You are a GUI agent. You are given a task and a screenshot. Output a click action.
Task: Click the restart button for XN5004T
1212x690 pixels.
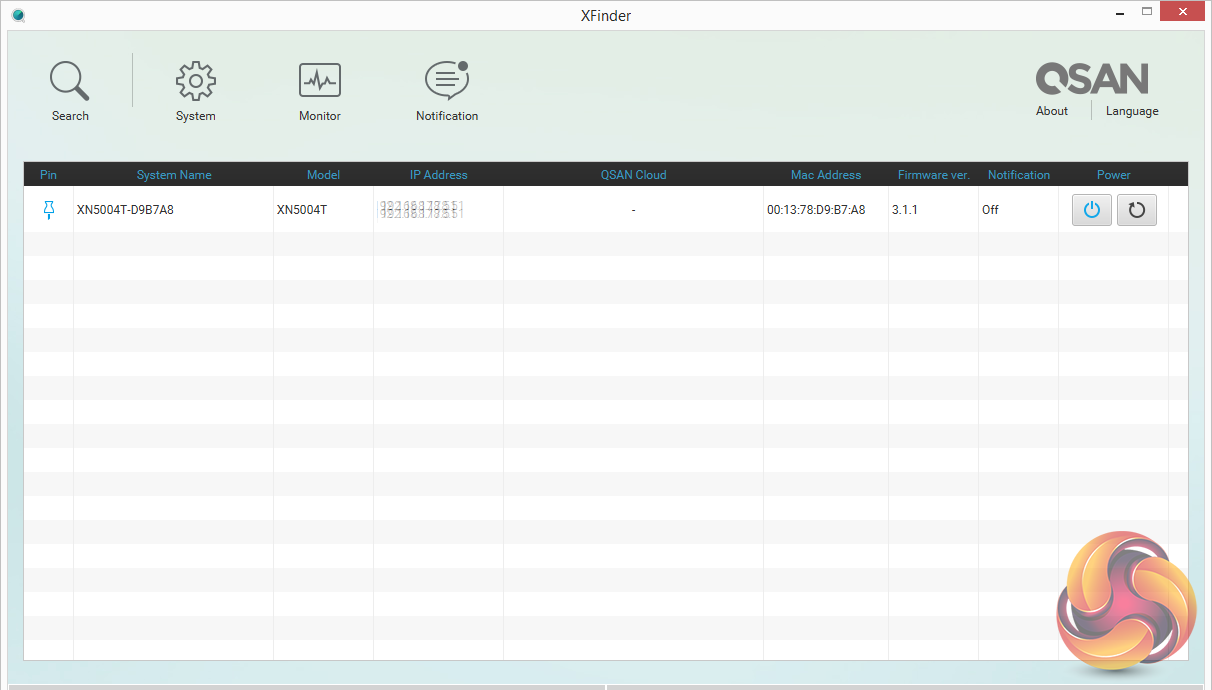(1137, 210)
